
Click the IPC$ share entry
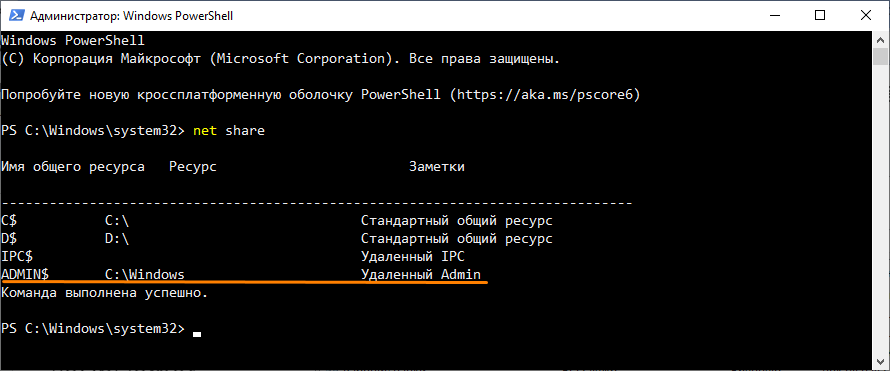pyautogui.click(x=17, y=256)
